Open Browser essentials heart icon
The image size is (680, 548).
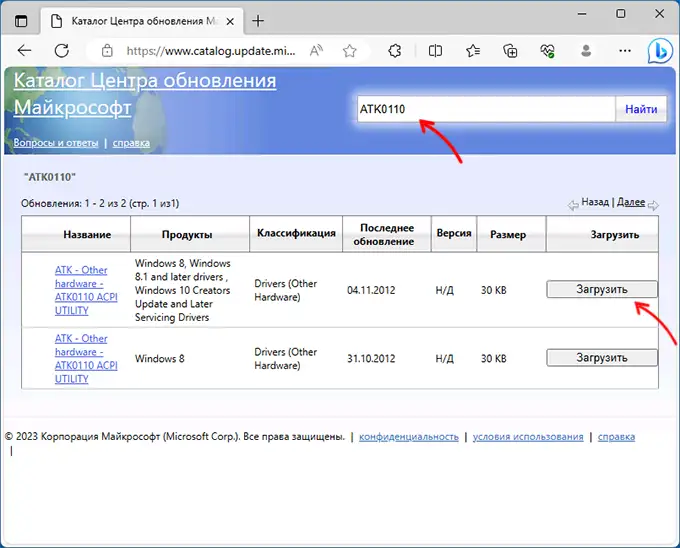pyautogui.click(x=547, y=51)
